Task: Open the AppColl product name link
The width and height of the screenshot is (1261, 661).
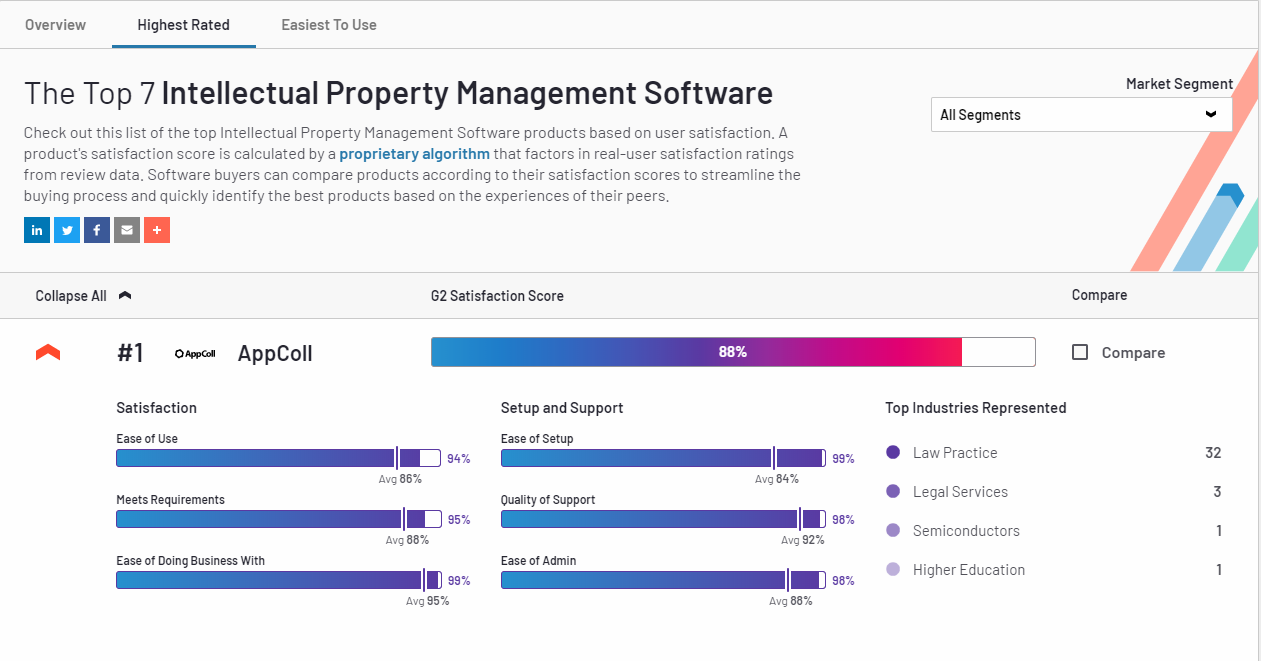Action: coord(275,353)
